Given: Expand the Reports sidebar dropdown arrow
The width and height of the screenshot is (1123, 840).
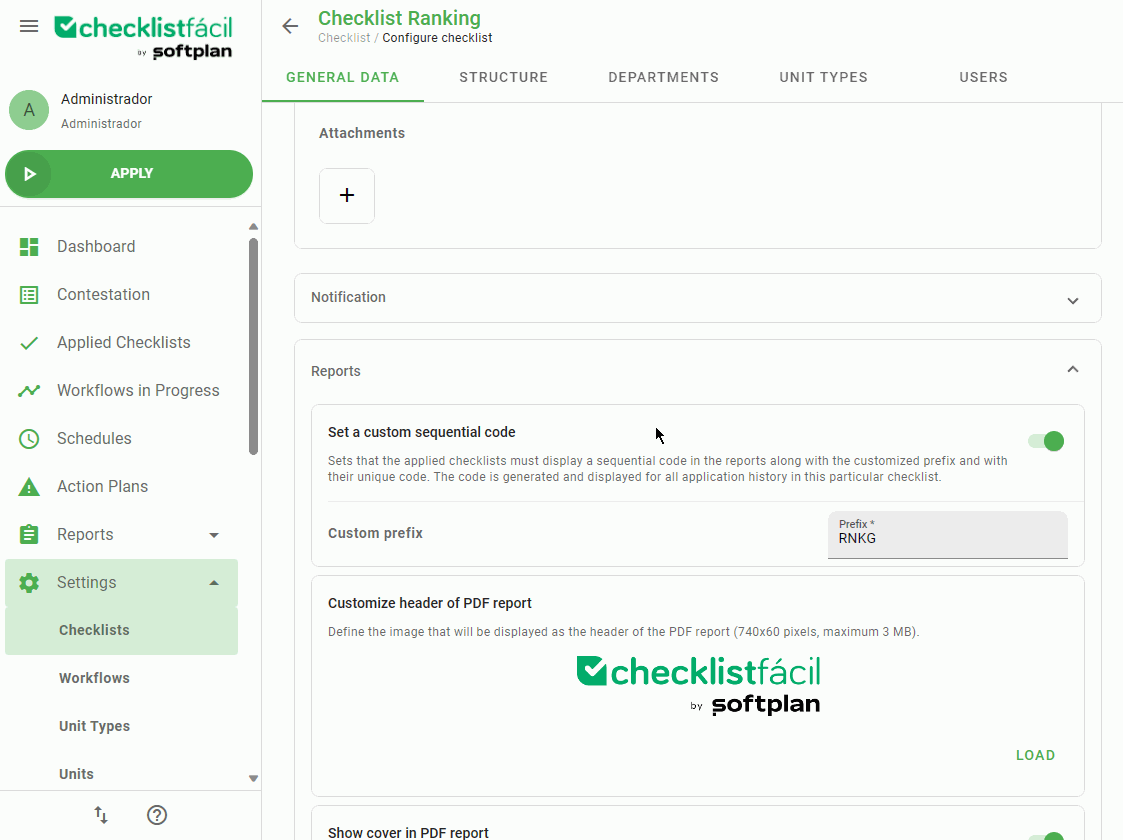Looking at the screenshot, I should click(x=213, y=535).
